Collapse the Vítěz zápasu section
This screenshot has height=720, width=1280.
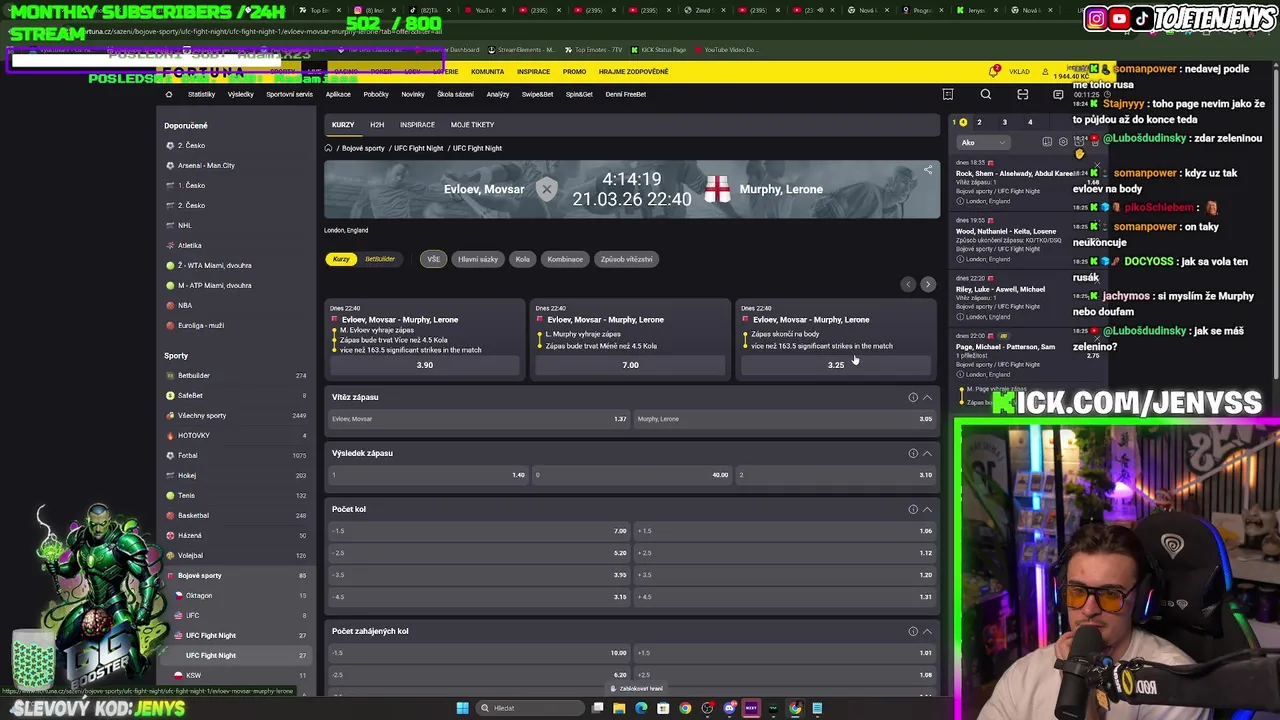[927, 397]
